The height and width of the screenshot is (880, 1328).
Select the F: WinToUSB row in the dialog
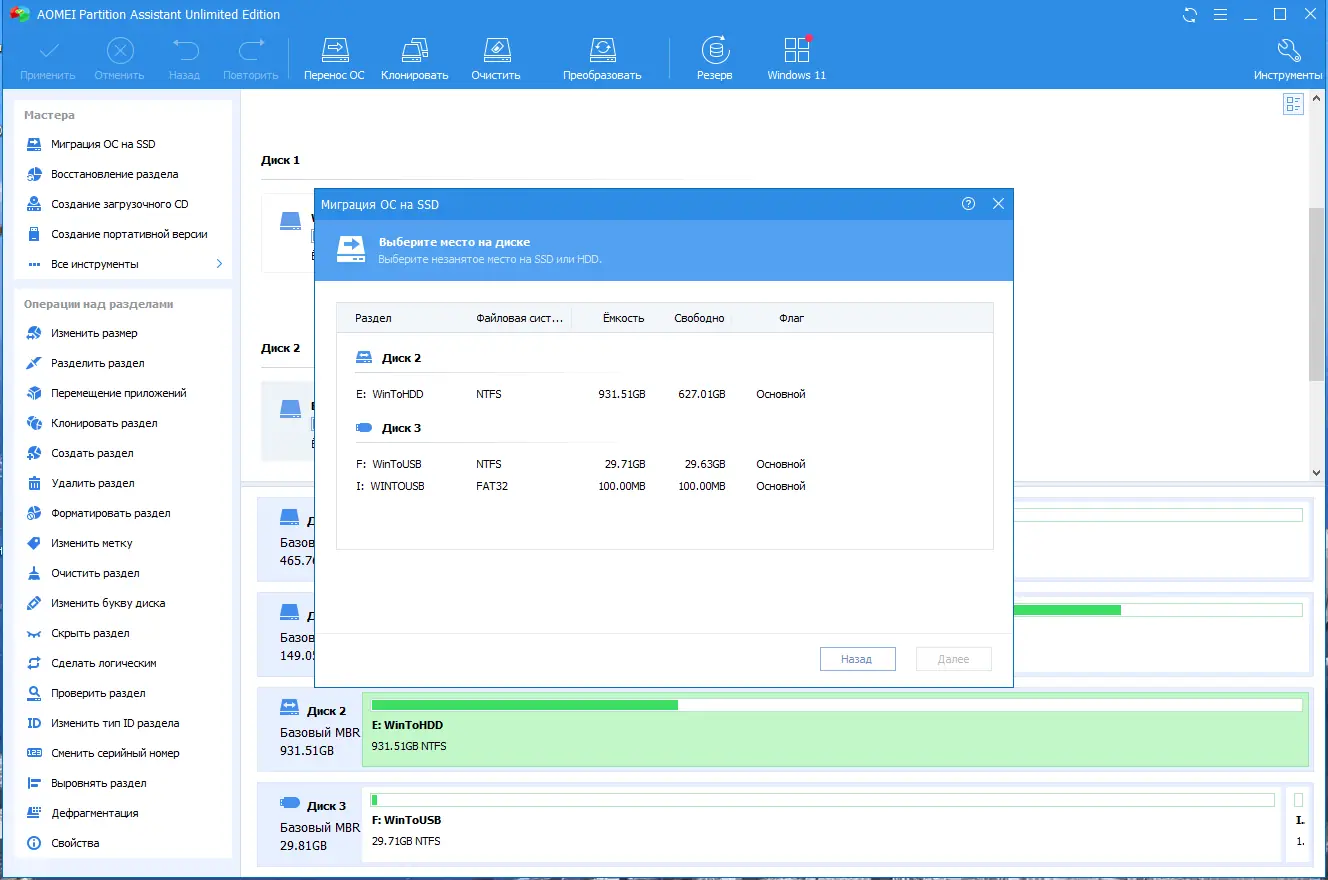click(x=664, y=464)
